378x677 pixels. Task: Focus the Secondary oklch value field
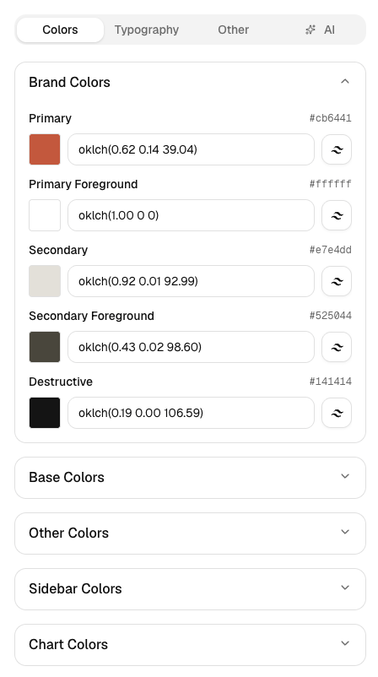point(191,281)
